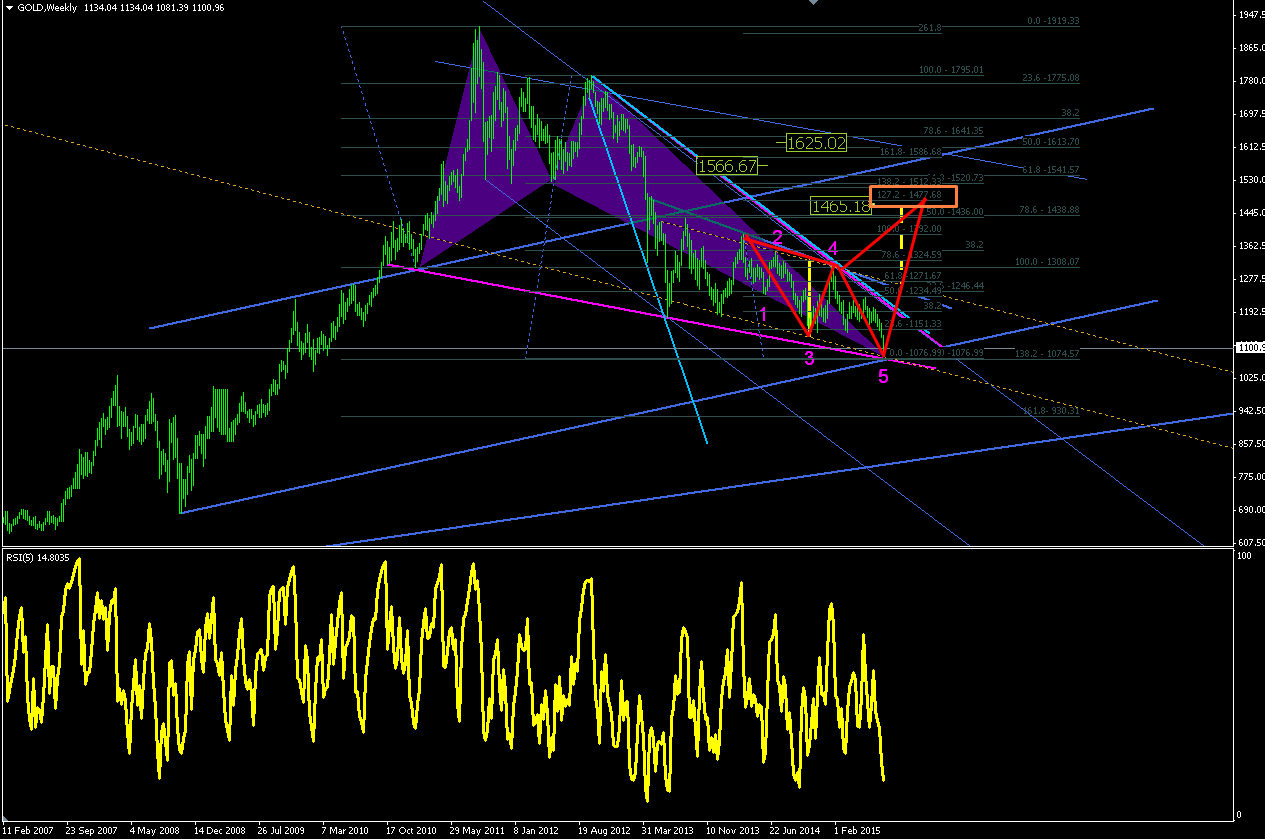Click the 942.50 price scale value
Image resolution: width=1265 pixels, height=839 pixels.
click(x=1250, y=411)
